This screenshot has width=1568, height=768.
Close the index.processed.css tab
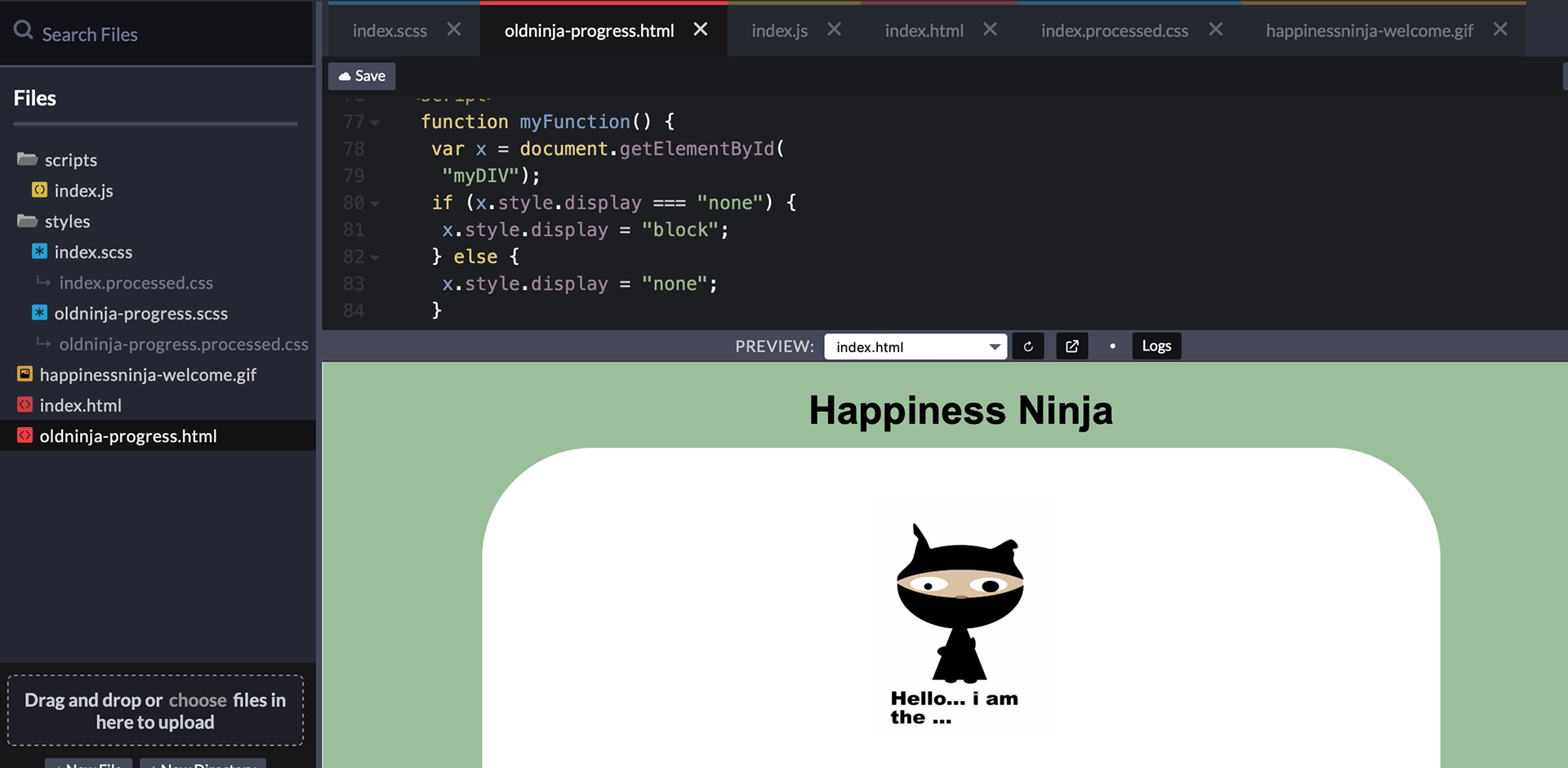(x=1215, y=29)
